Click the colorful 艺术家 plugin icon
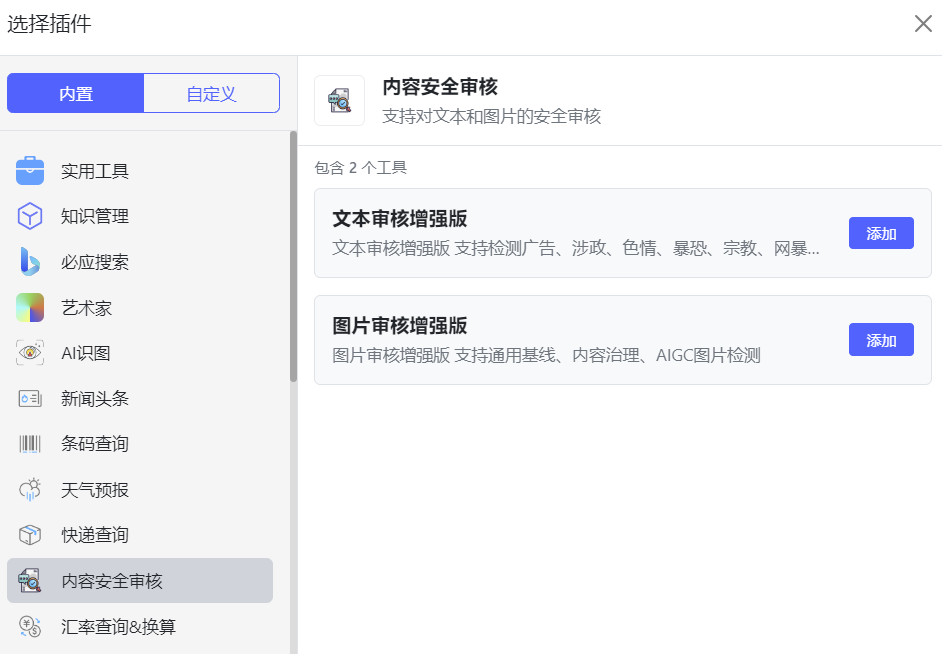The height and width of the screenshot is (654, 942). click(x=30, y=308)
